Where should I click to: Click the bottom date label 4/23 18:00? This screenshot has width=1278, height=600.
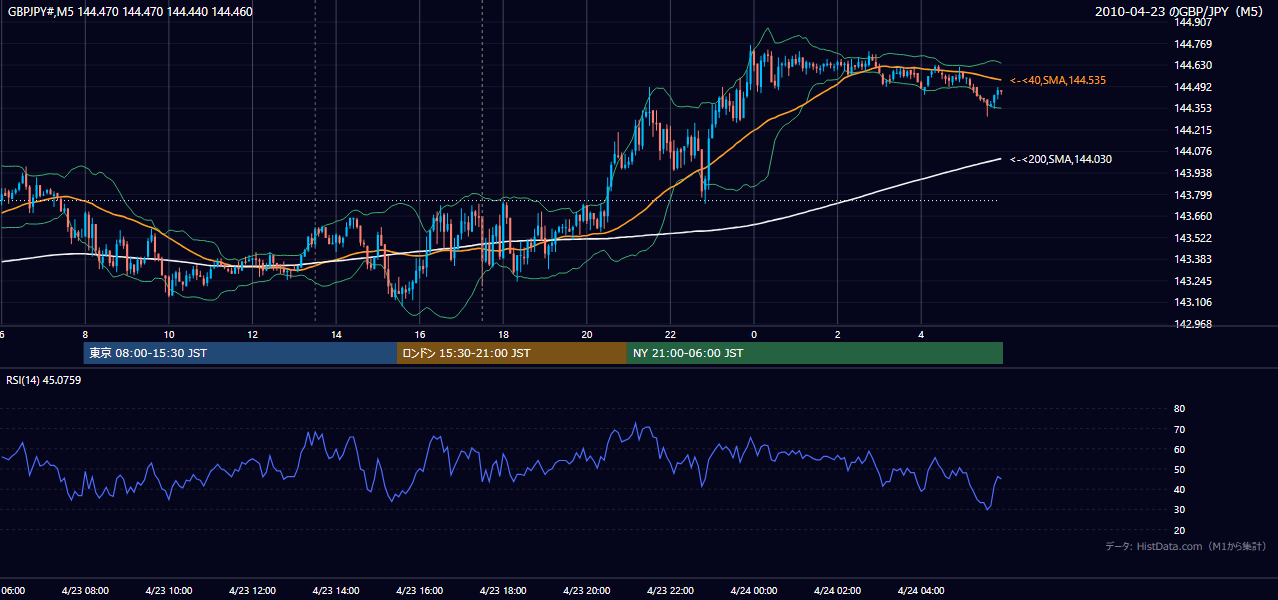pos(503,590)
